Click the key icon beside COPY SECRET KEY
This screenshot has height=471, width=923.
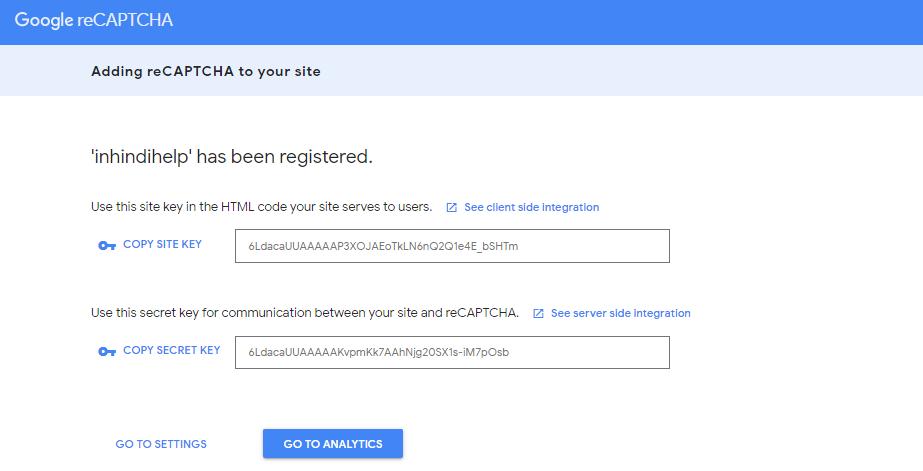pyautogui.click(x=107, y=351)
